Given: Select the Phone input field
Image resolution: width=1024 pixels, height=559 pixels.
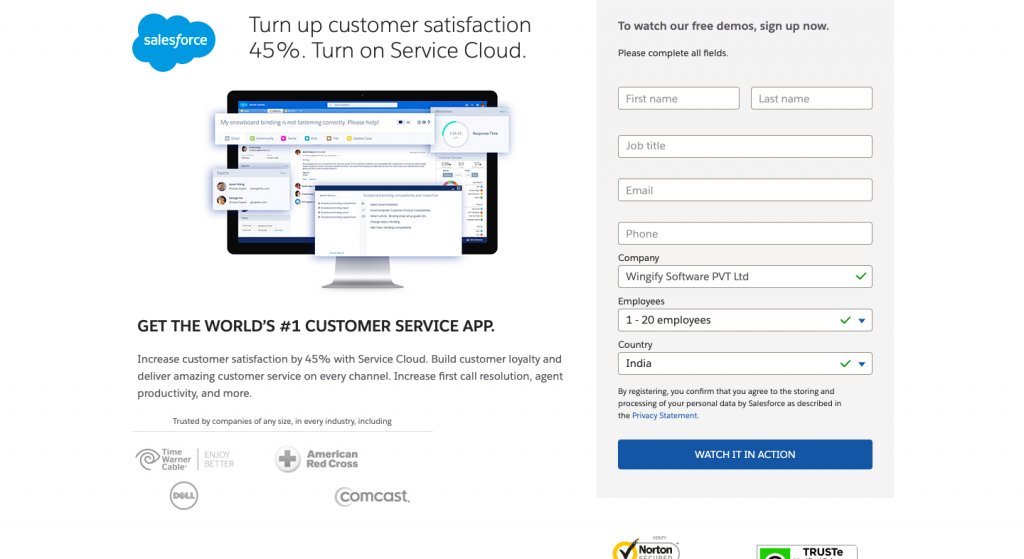Looking at the screenshot, I should point(745,234).
